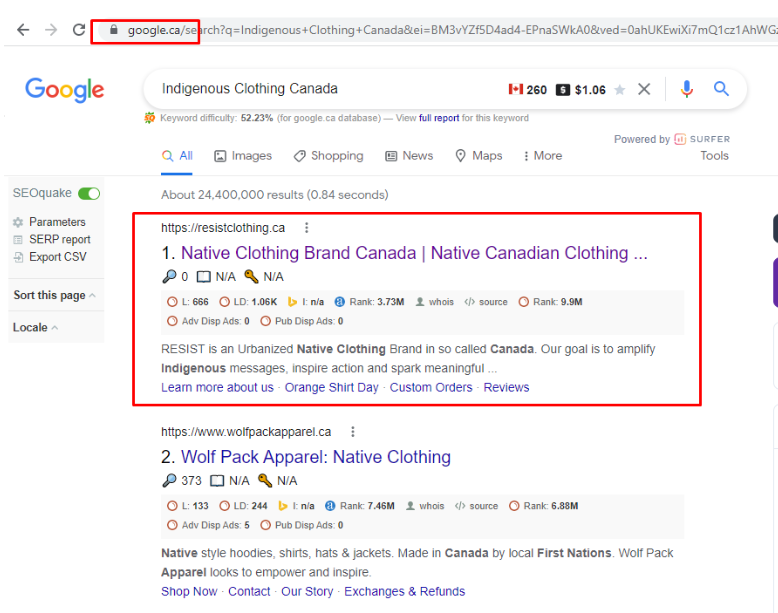The image size is (778, 613).
Task: Open the search Tools button
Action: tap(714, 156)
